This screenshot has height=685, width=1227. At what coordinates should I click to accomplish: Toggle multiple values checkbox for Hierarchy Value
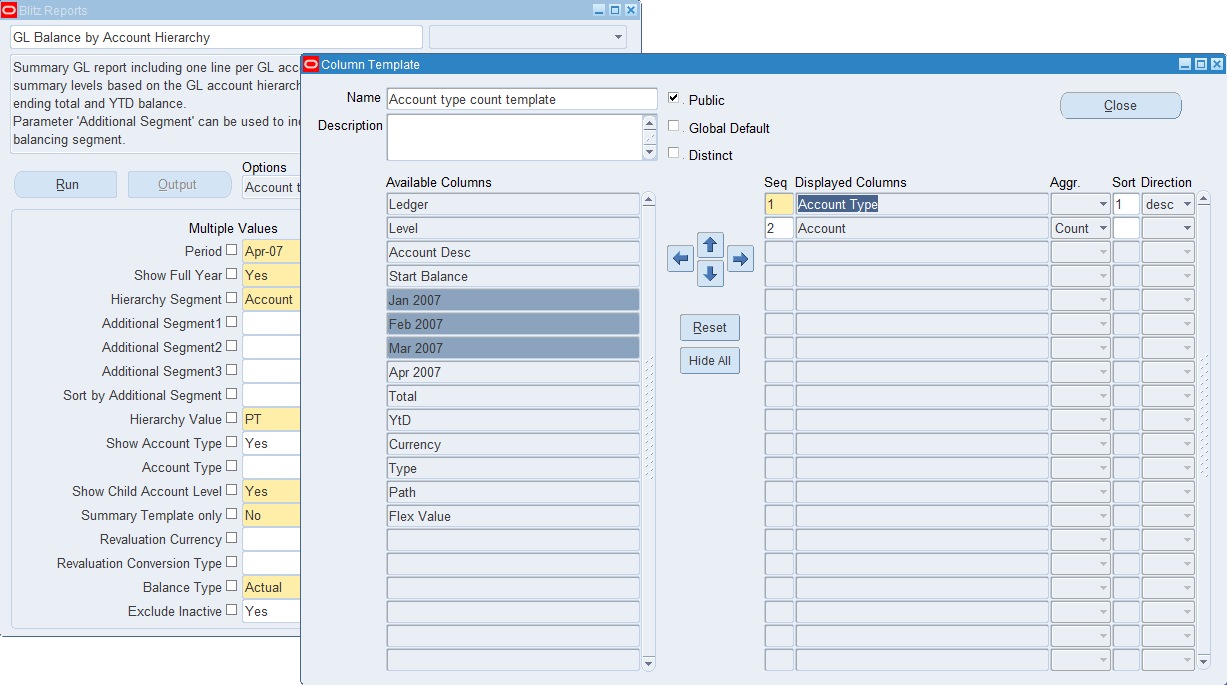pos(232,418)
